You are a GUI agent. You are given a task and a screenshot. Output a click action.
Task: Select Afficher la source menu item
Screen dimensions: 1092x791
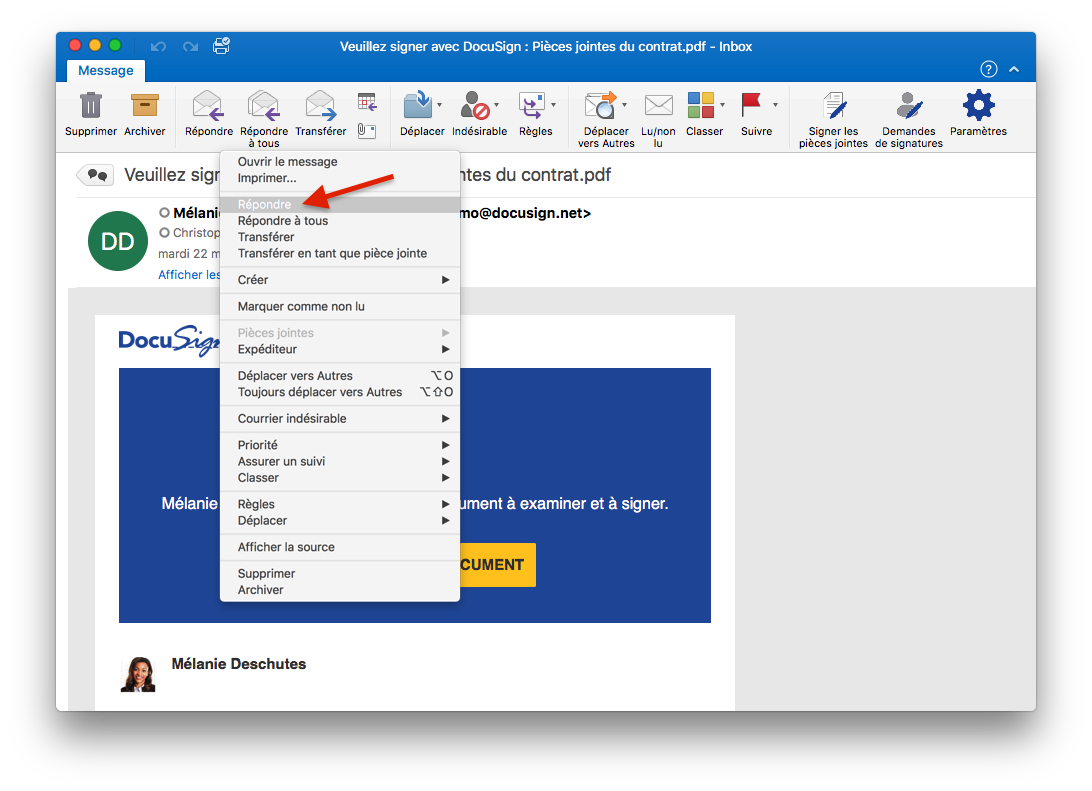[x=286, y=547]
